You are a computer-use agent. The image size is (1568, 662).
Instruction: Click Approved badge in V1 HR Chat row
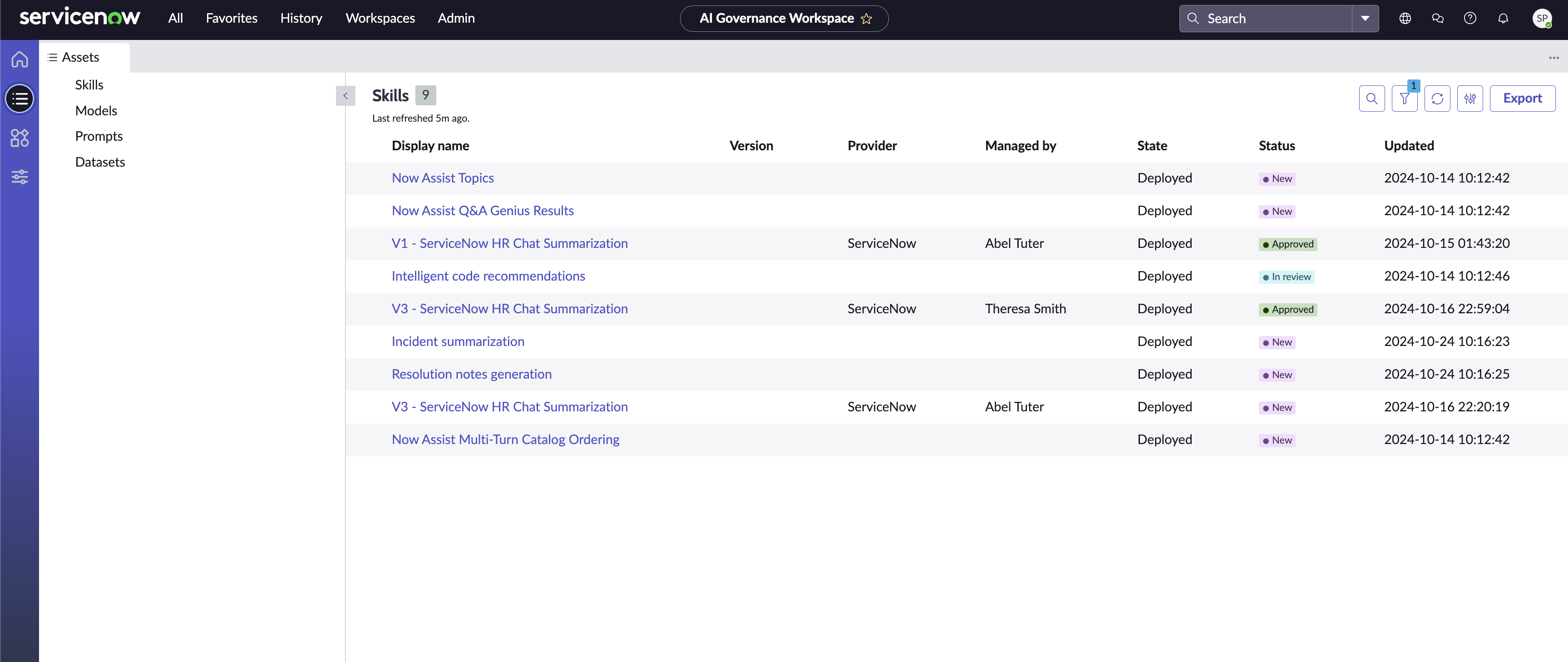tap(1288, 244)
